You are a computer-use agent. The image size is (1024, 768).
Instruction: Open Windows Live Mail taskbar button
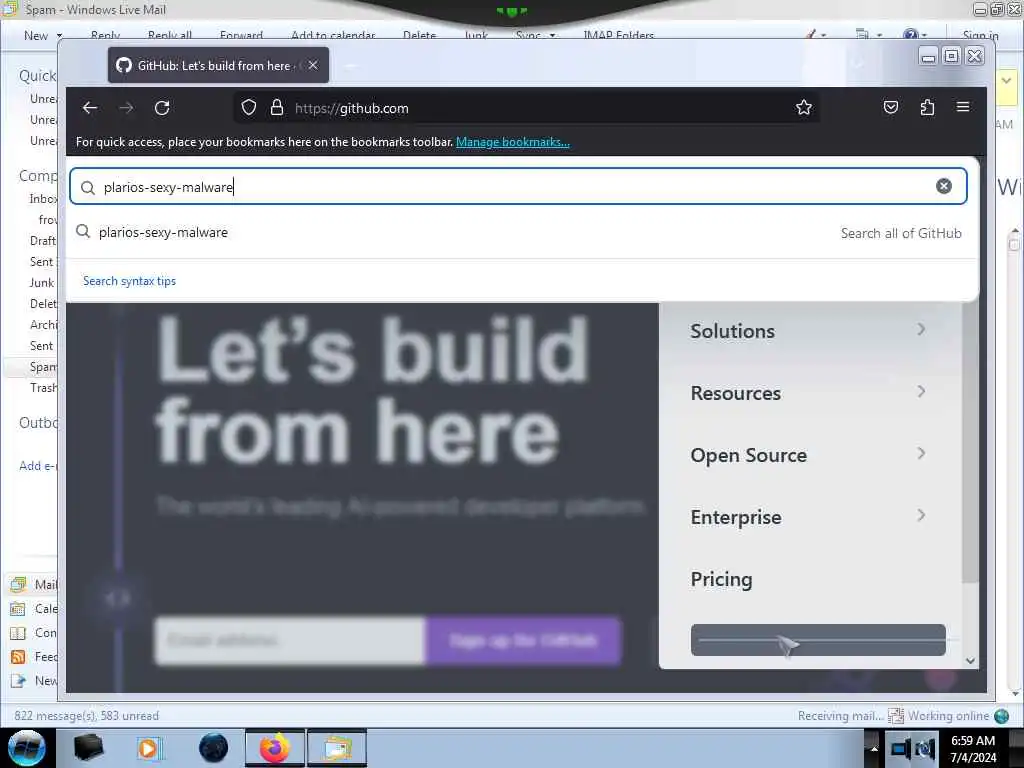337,748
